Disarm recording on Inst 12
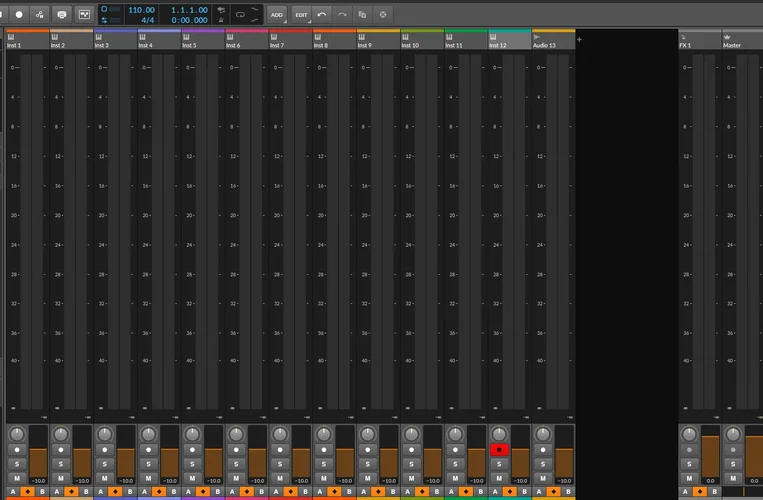 pyautogui.click(x=499, y=450)
